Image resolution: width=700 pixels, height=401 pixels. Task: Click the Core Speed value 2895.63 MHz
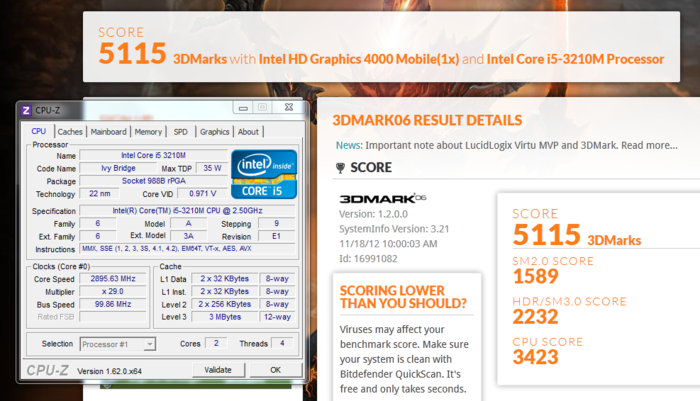(x=113, y=279)
